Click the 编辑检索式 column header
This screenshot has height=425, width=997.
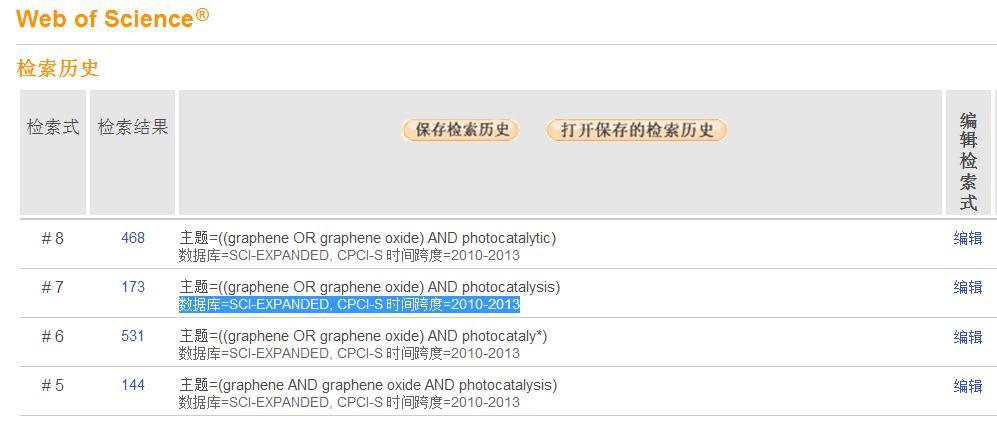coord(968,160)
